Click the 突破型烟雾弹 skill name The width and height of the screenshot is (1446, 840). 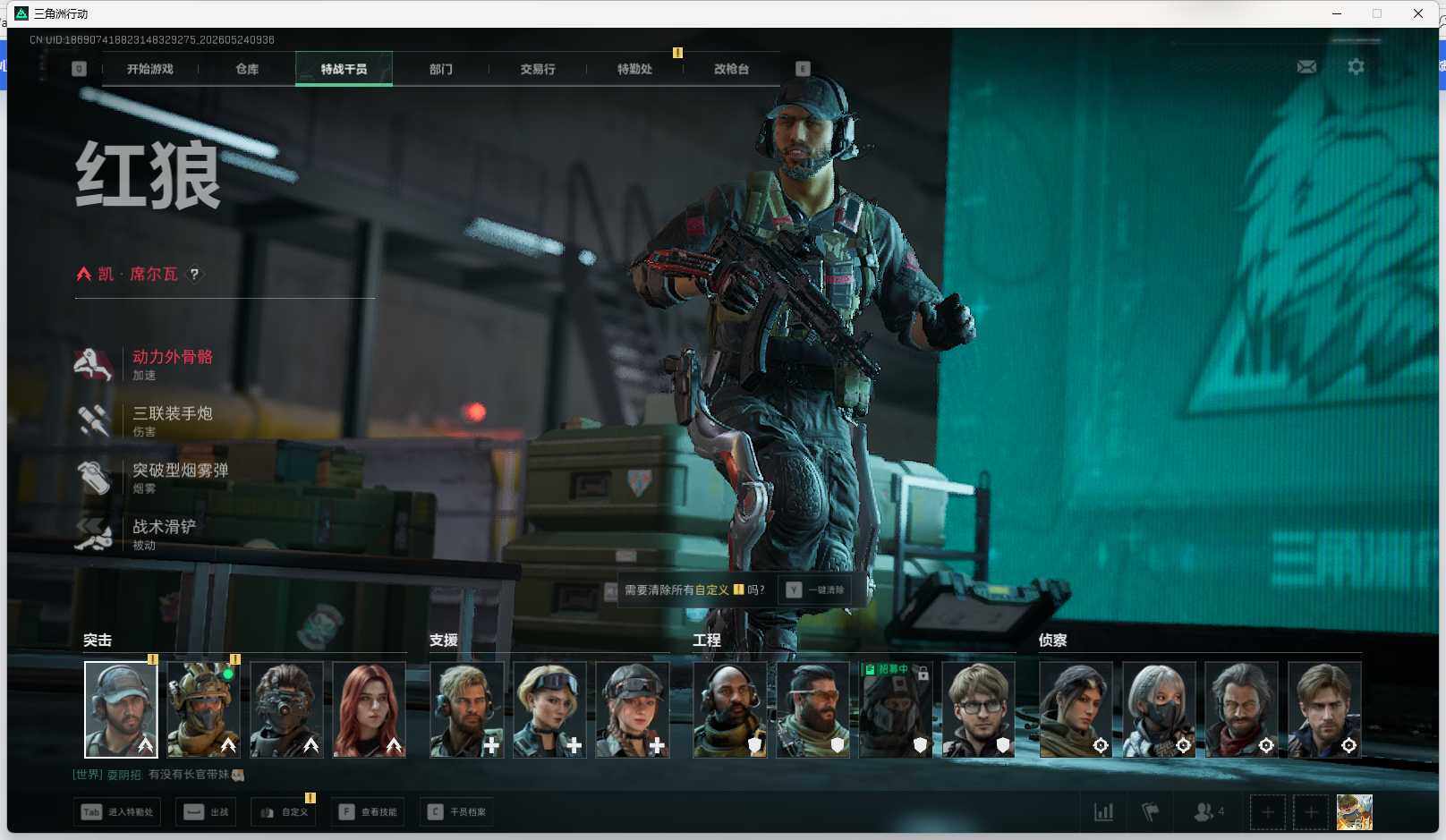click(x=181, y=470)
